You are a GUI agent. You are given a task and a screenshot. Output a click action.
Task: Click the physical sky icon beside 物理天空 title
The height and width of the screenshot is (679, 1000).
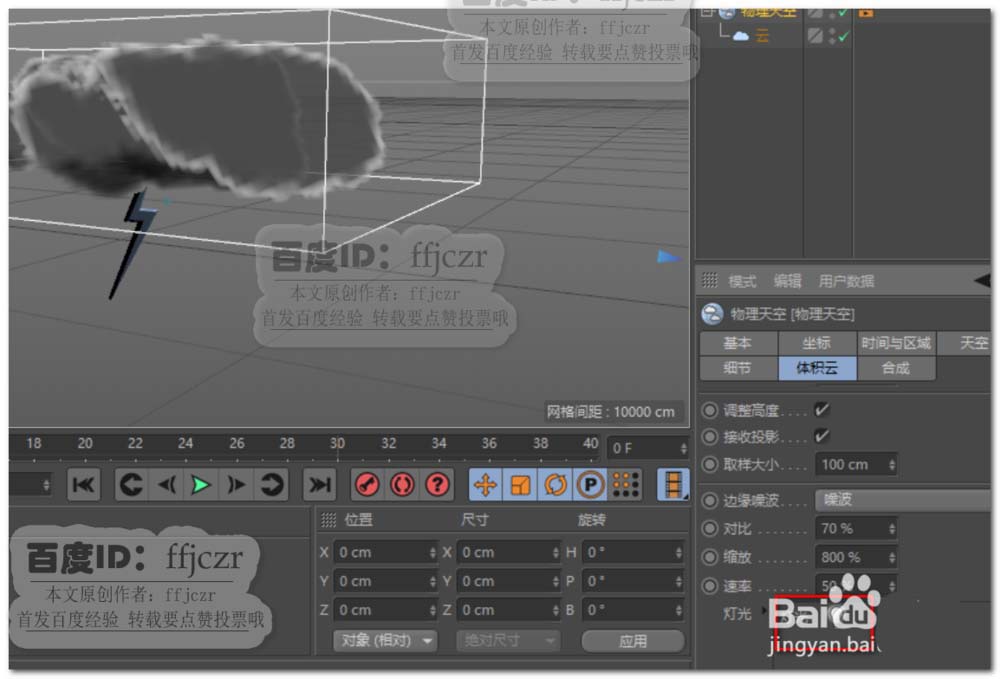pos(712,314)
